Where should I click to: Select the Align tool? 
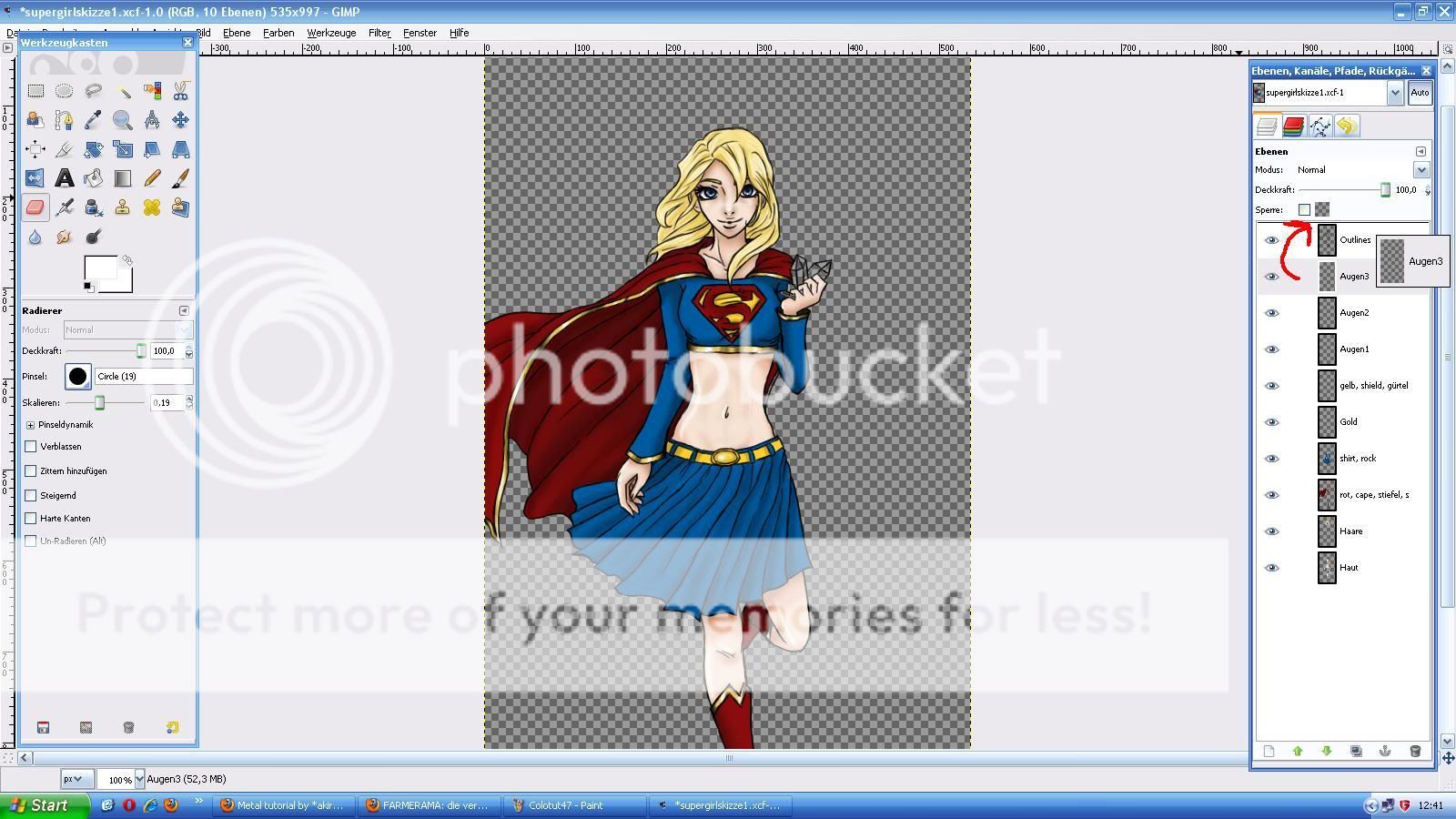pyautogui.click(x=35, y=149)
